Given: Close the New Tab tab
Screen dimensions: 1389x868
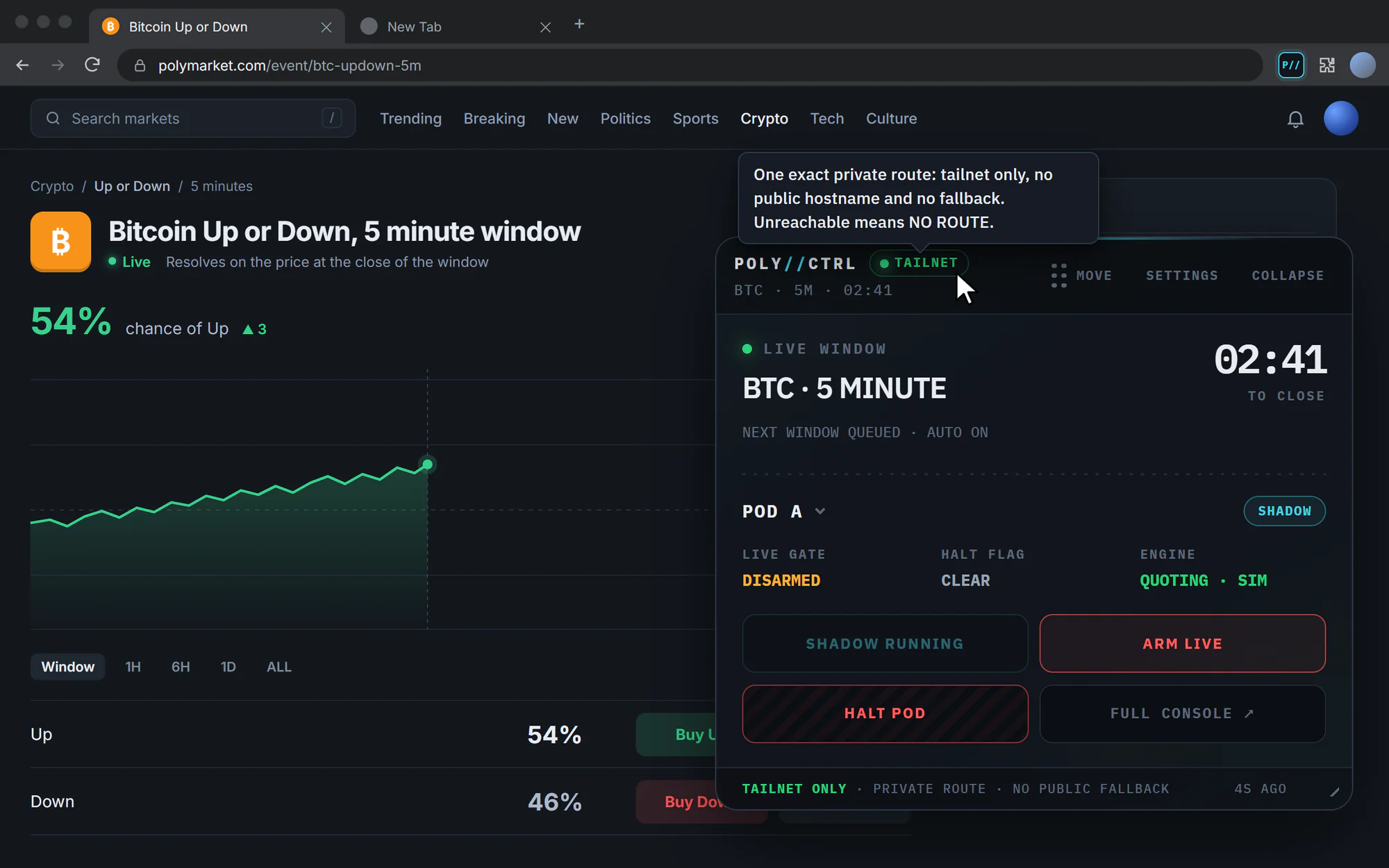Looking at the screenshot, I should click(x=546, y=27).
